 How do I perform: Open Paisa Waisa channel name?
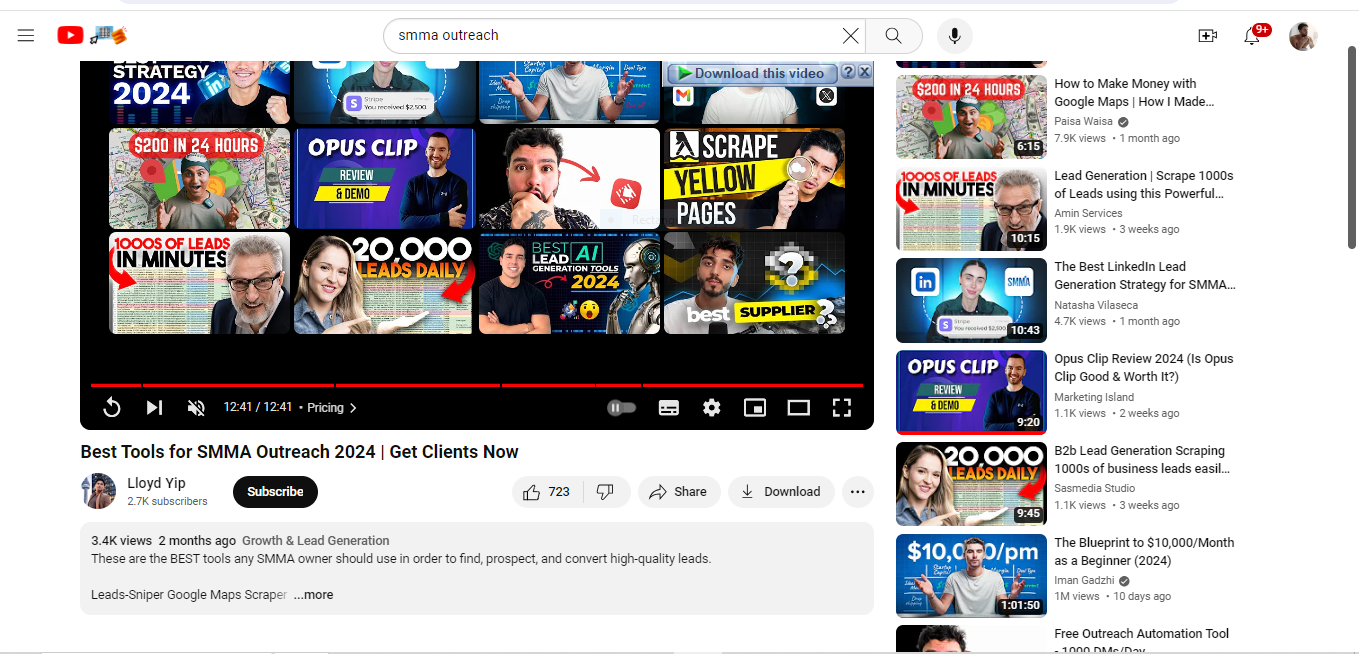click(1083, 121)
